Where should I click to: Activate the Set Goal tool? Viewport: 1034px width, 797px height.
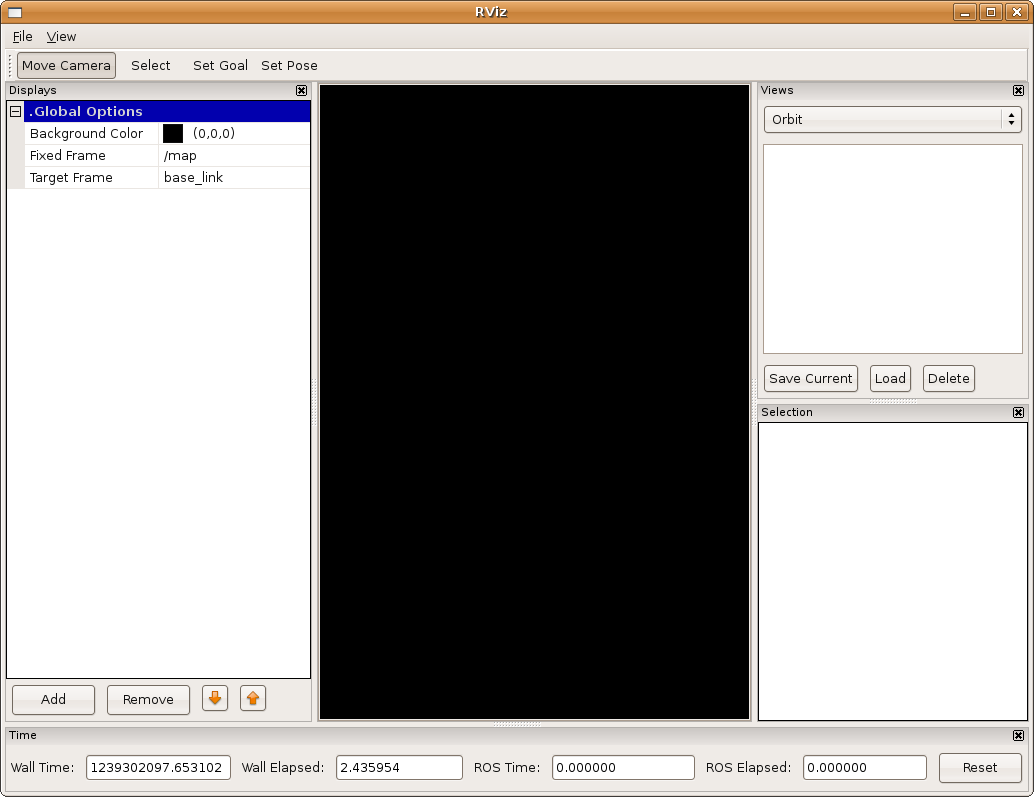click(220, 65)
